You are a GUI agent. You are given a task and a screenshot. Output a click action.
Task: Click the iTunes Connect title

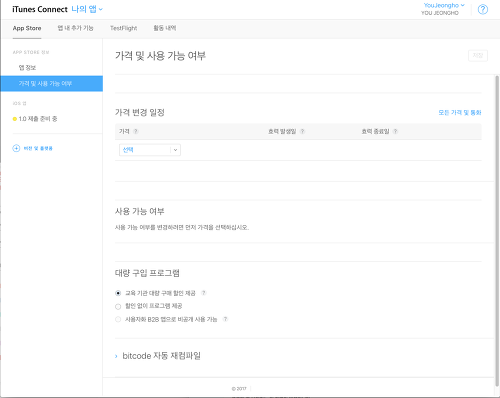[x=40, y=9]
